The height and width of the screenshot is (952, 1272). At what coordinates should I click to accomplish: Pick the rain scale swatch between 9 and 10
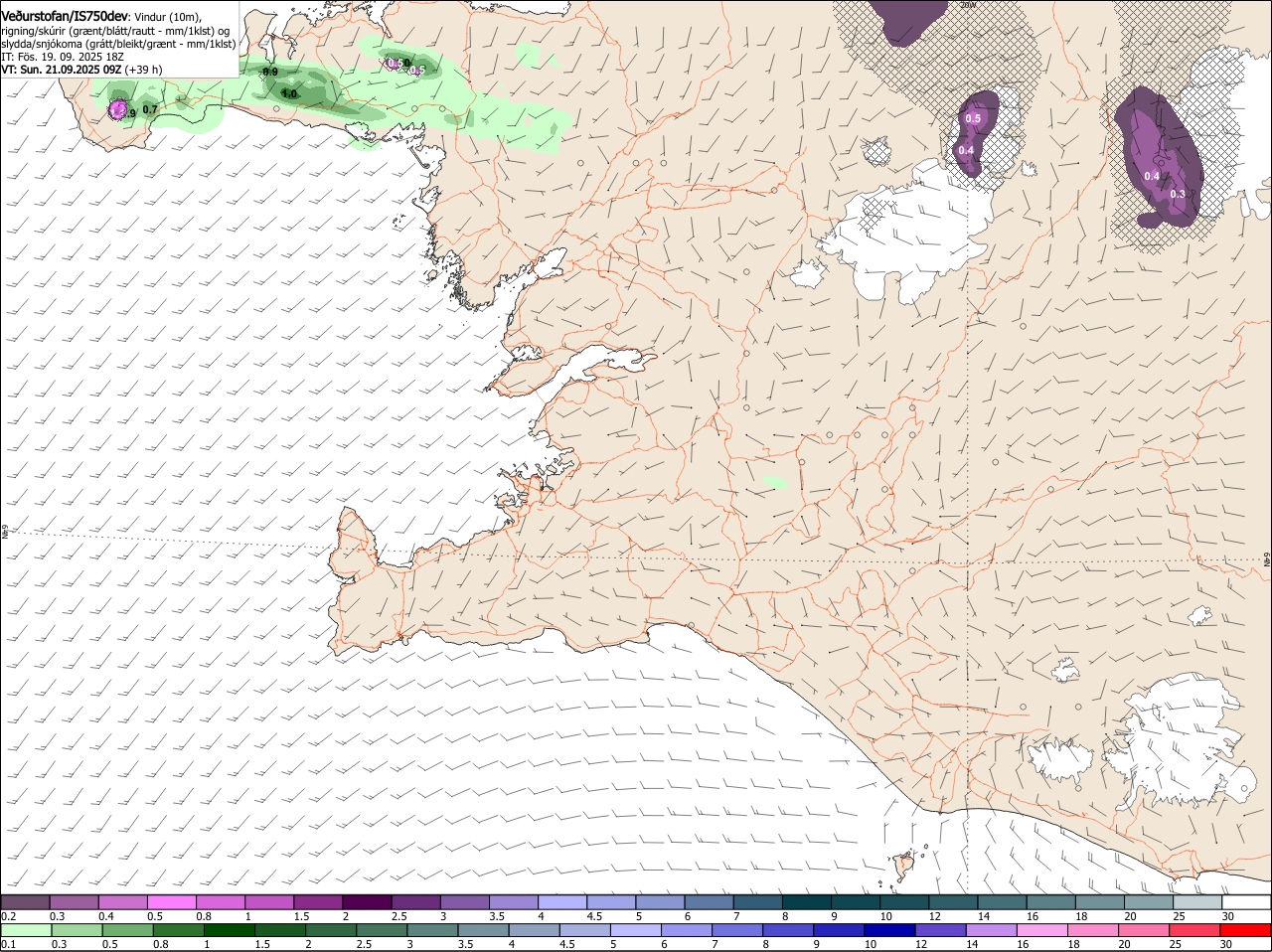840,930
